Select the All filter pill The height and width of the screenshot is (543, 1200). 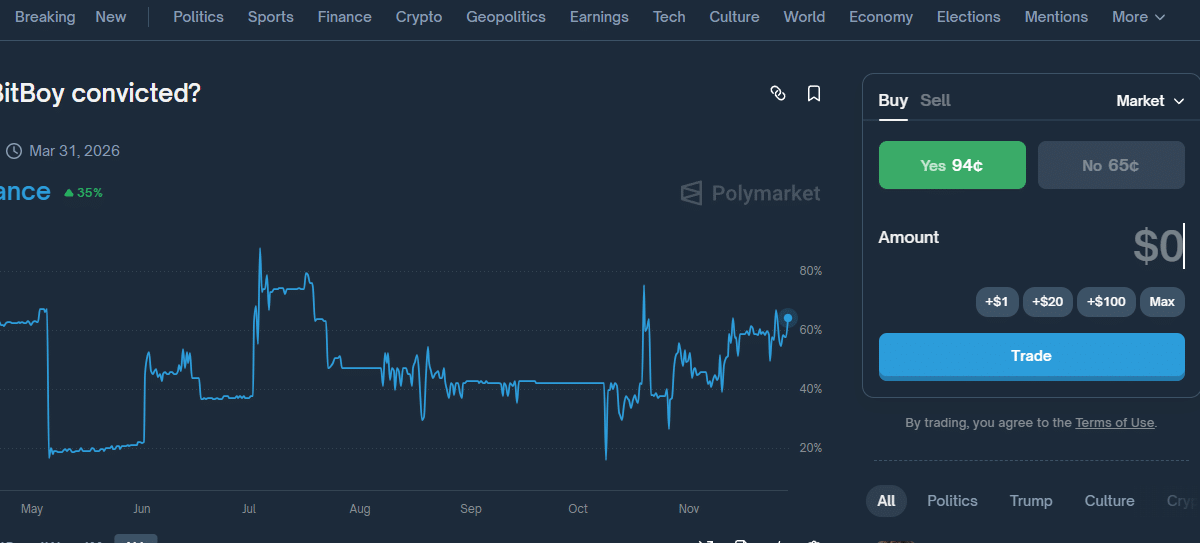click(x=886, y=501)
